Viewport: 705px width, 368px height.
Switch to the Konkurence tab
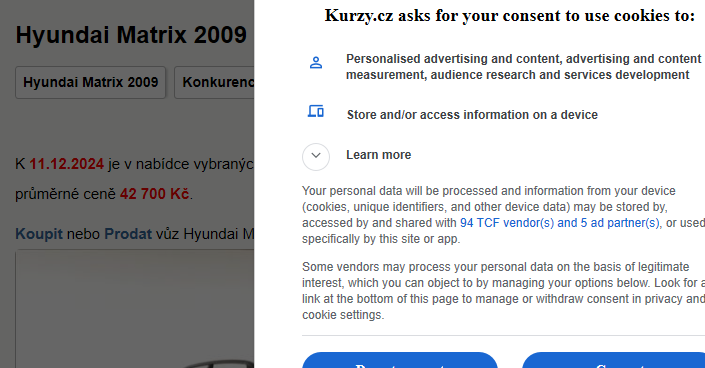(x=214, y=82)
